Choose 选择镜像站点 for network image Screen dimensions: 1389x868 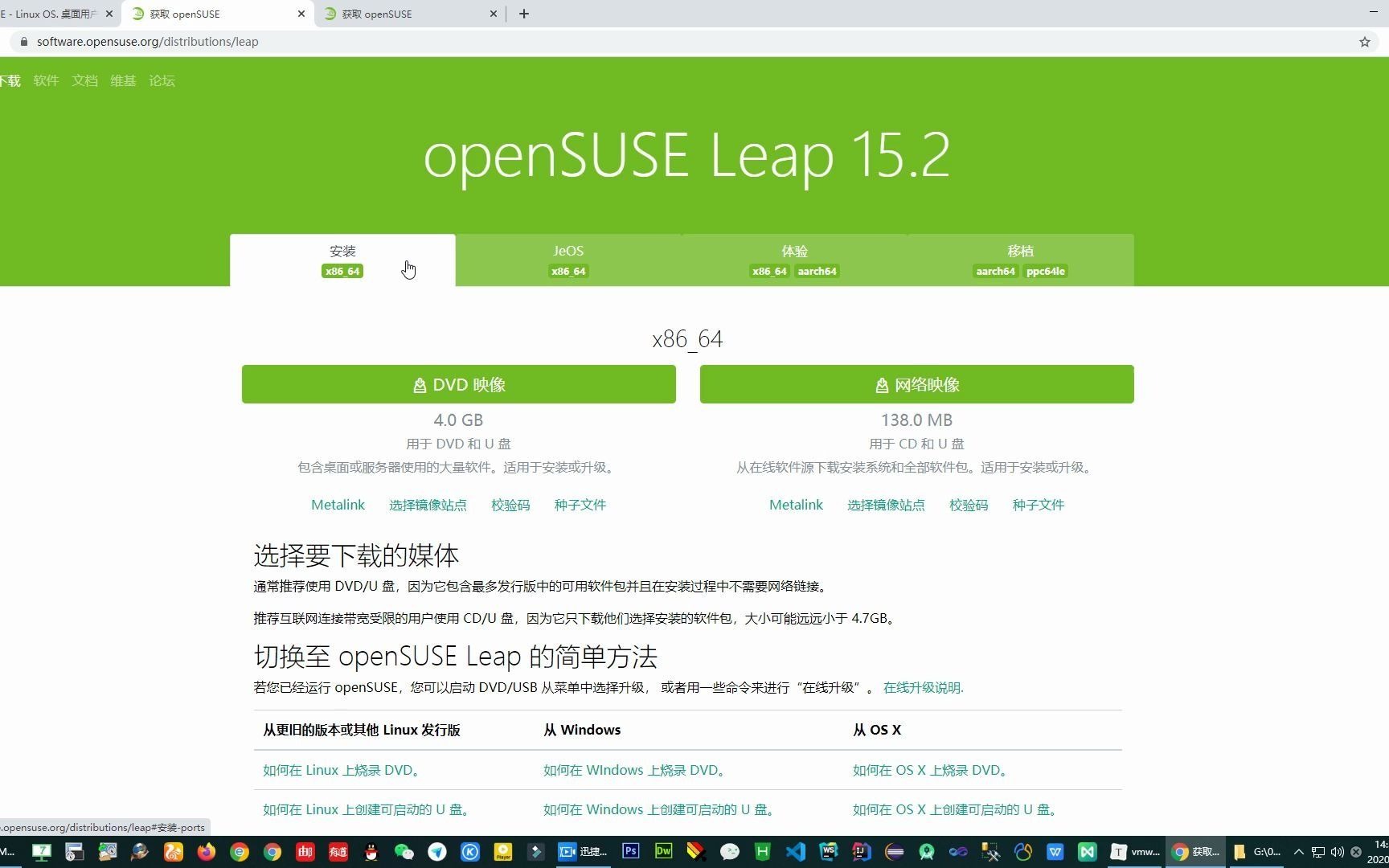coord(886,505)
